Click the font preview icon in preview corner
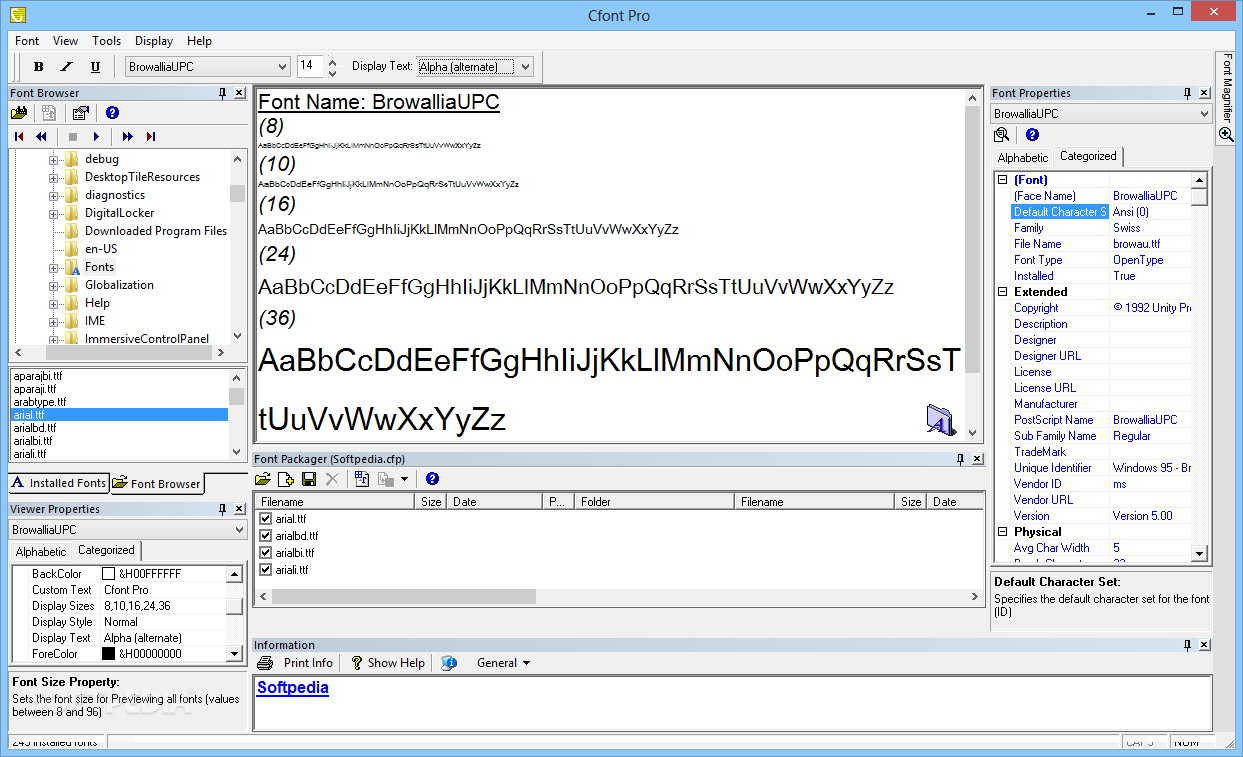This screenshot has height=757, width=1243. [x=941, y=421]
